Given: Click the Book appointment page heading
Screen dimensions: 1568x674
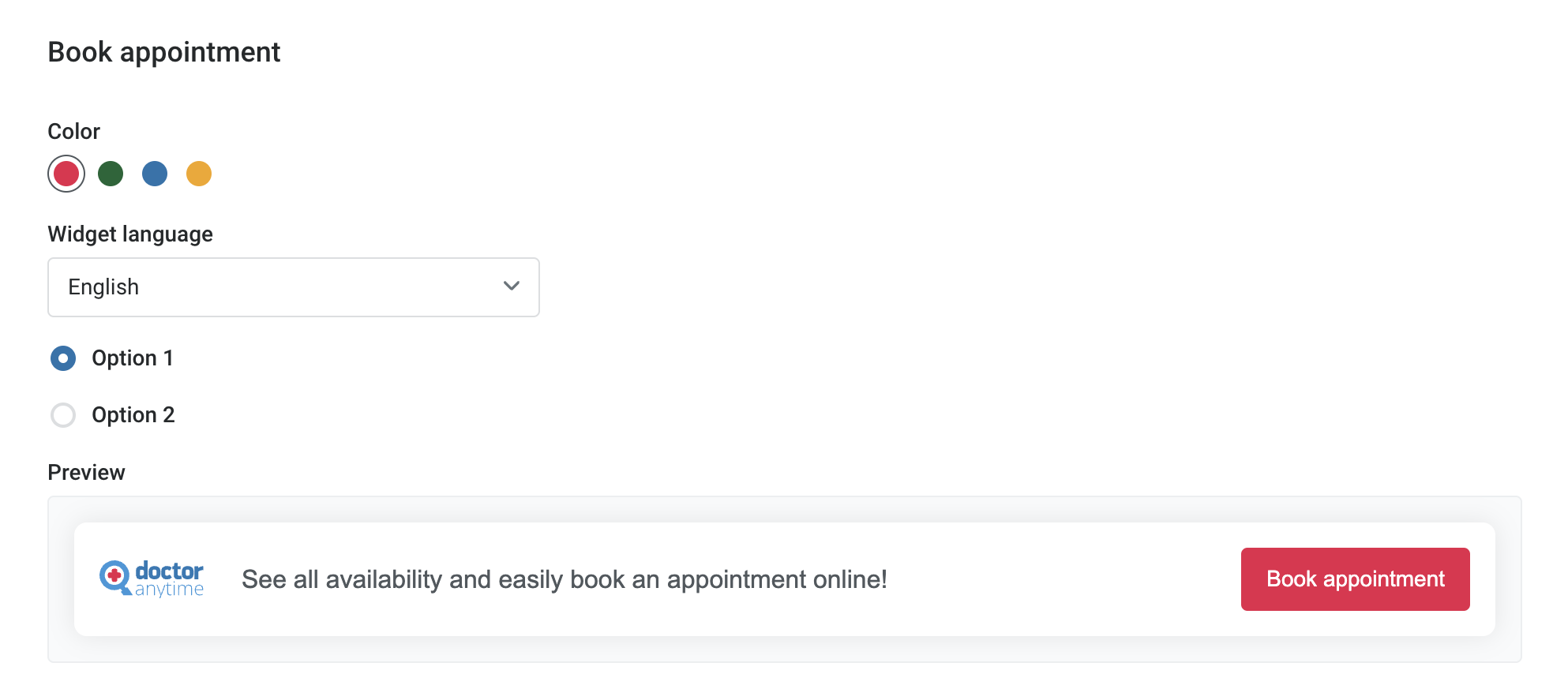Looking at the screenshot, I should point(164,52).
